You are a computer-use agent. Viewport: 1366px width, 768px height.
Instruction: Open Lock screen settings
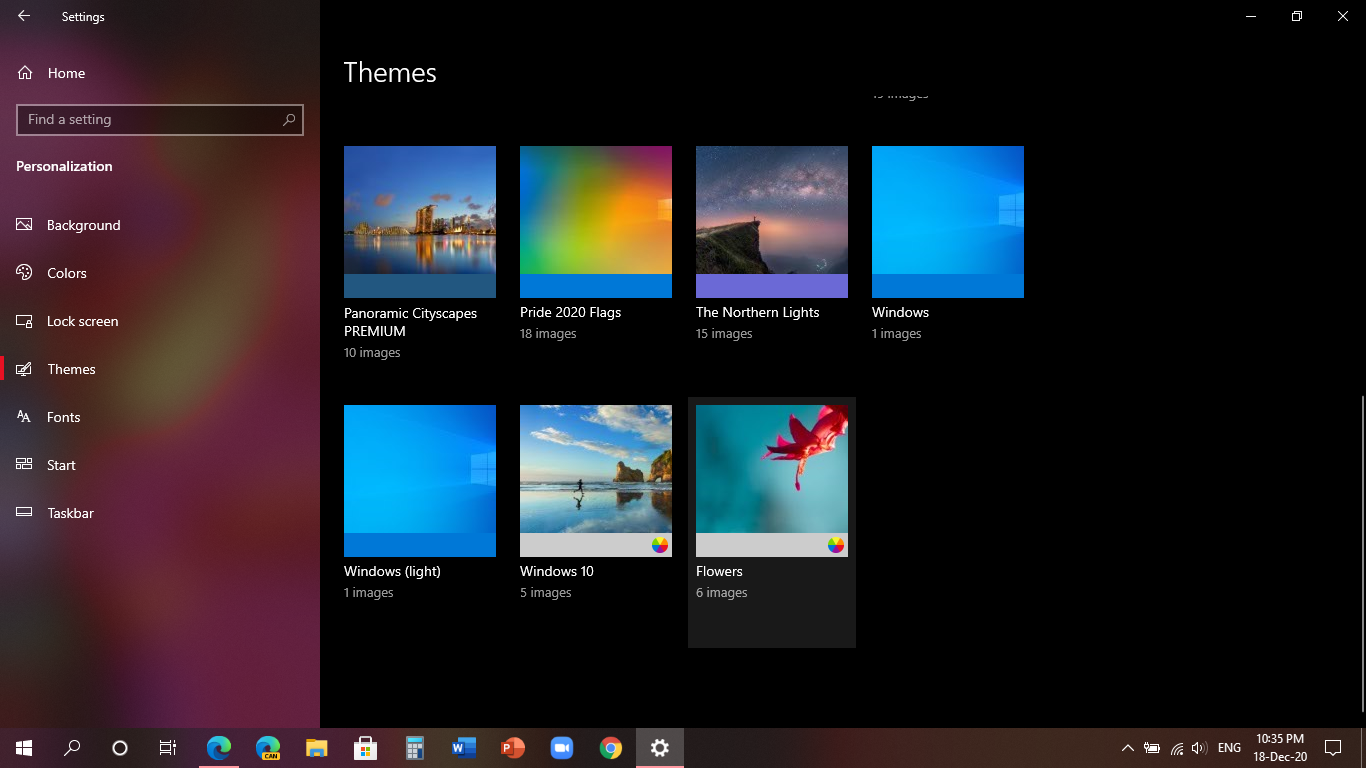(160, 321)
